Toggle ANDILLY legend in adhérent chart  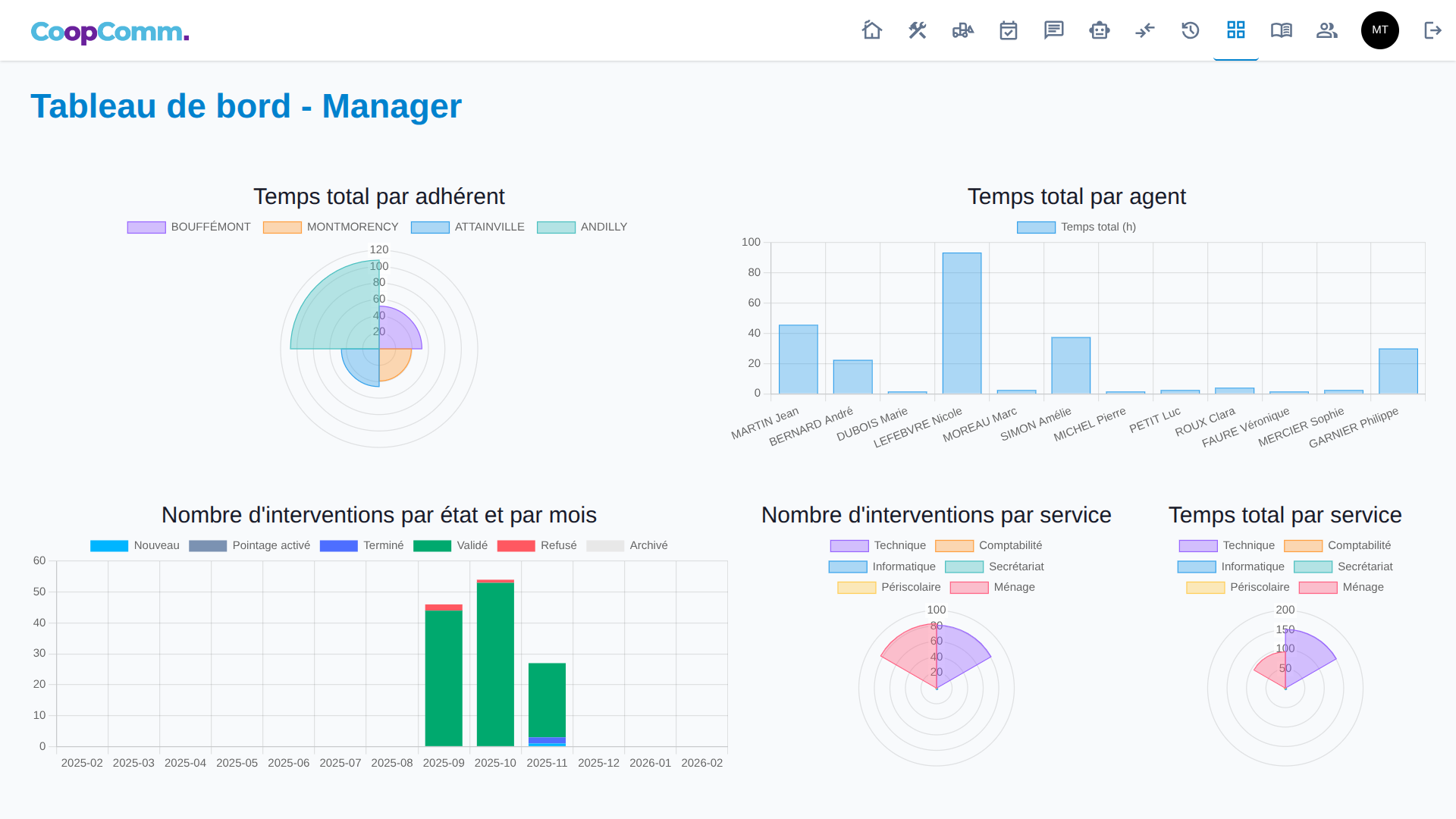[582, 227]
